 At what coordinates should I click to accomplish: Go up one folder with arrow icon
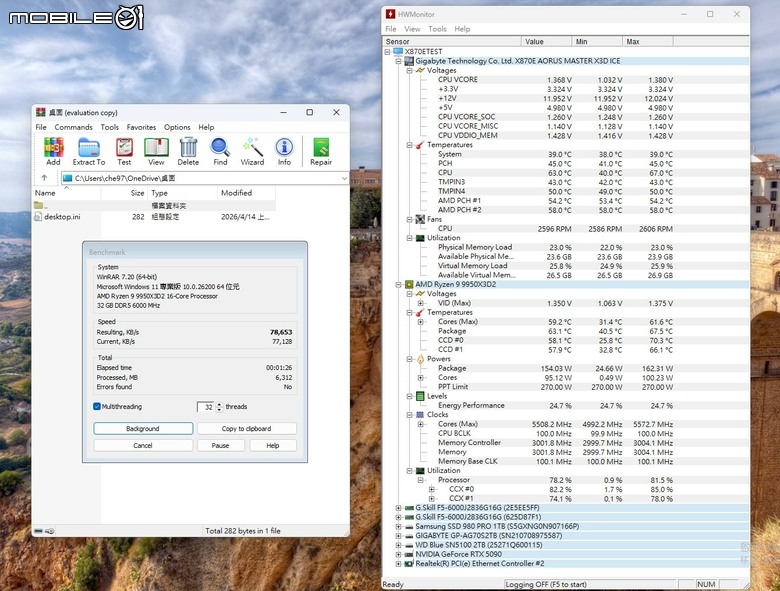click(x=44, y=178)
